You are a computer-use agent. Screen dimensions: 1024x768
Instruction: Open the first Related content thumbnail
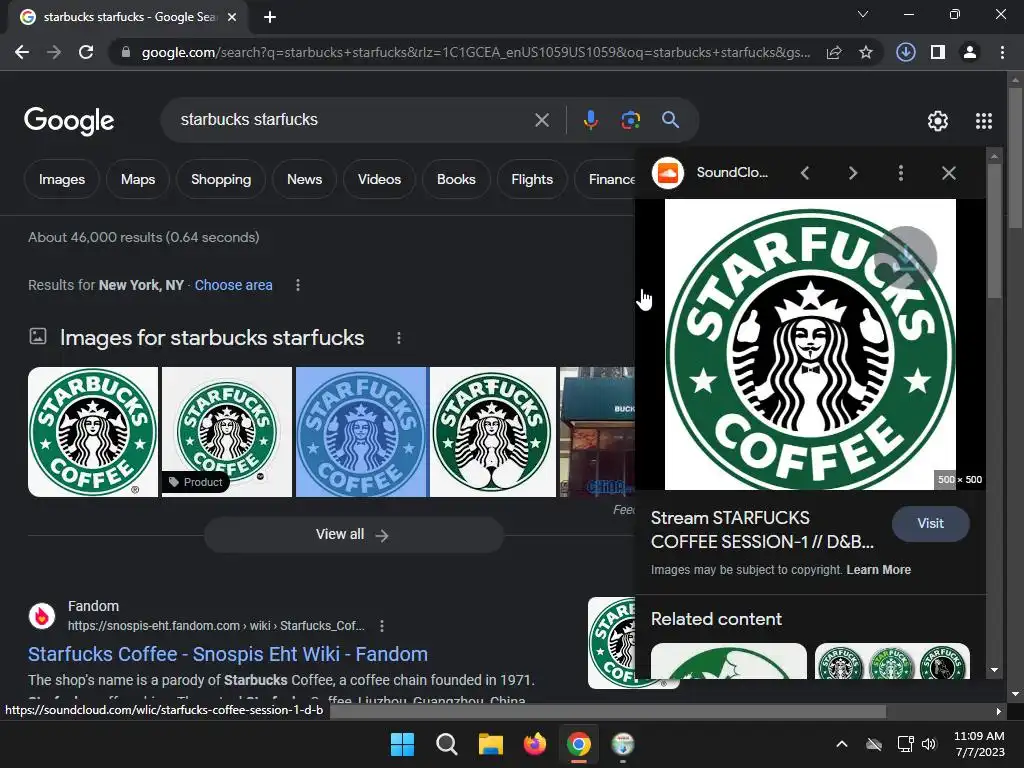click(729, 661)
